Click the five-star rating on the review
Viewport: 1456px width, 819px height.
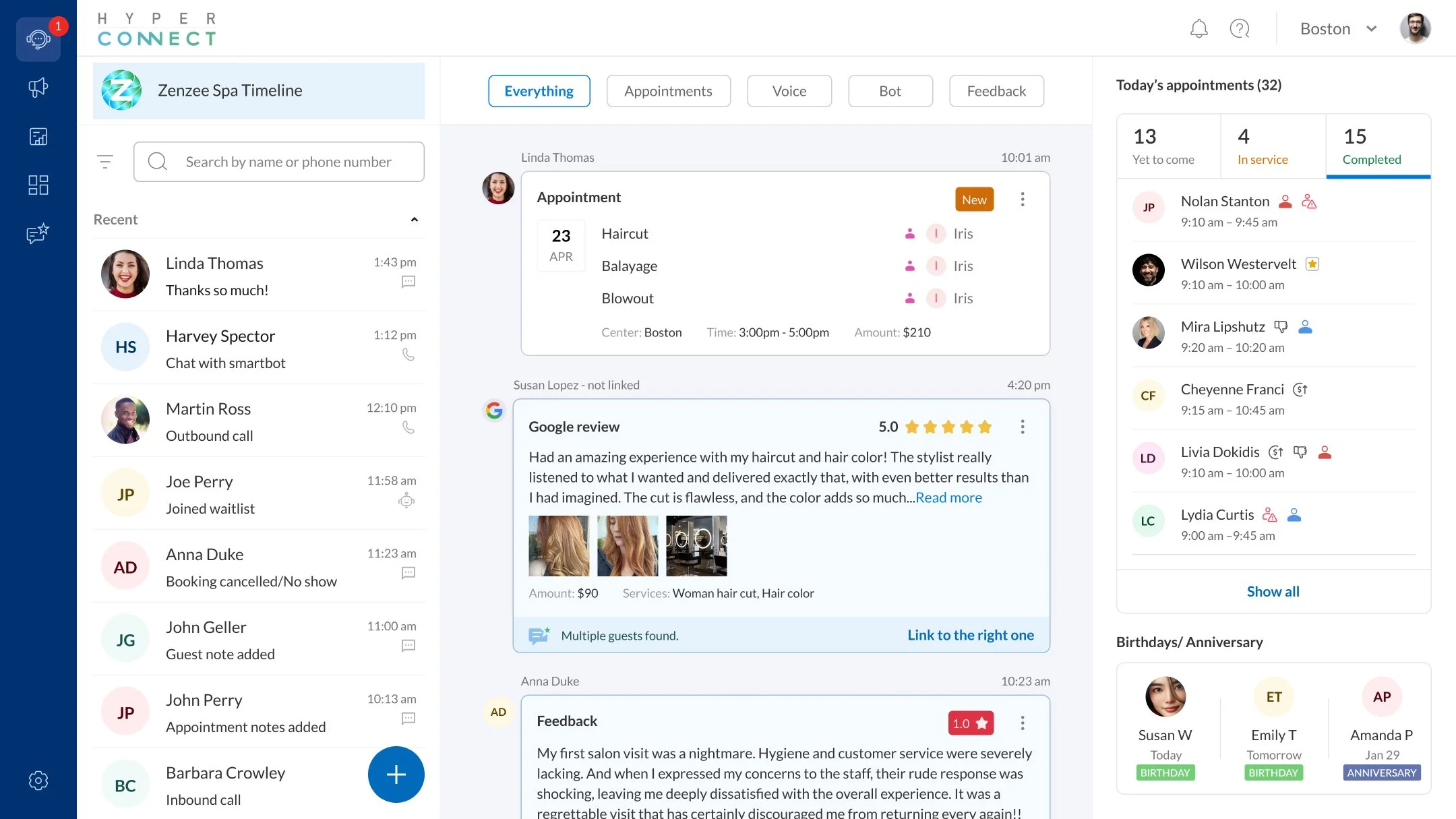pyautogui.click(x=948, y=427)
